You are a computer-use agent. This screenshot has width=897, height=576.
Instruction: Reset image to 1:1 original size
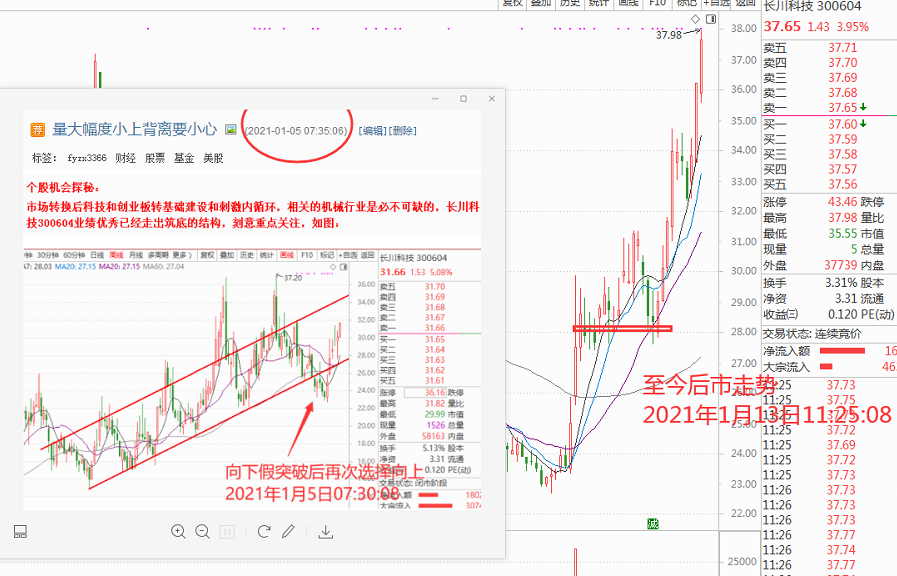click(x=227, y=532)
